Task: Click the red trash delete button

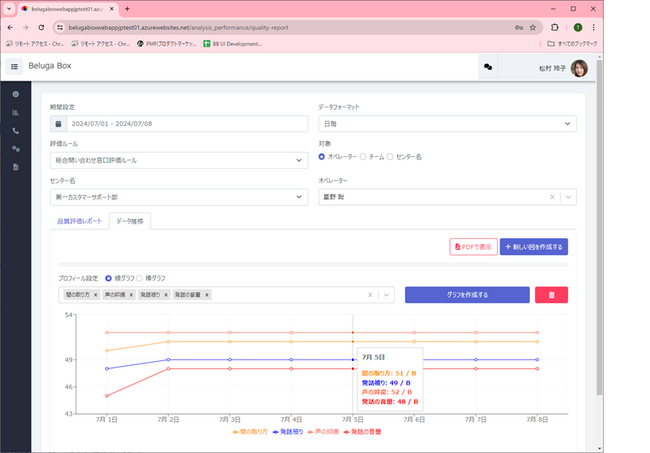Action: coord(551,295)
